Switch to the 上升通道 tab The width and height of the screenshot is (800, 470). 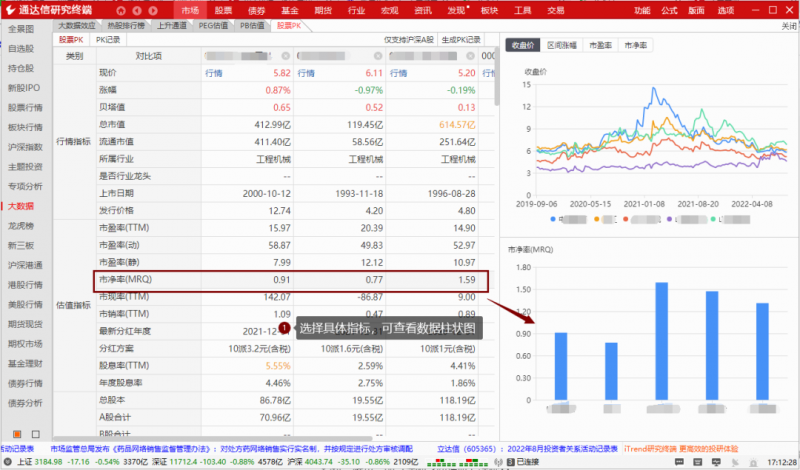coord(171,26)
